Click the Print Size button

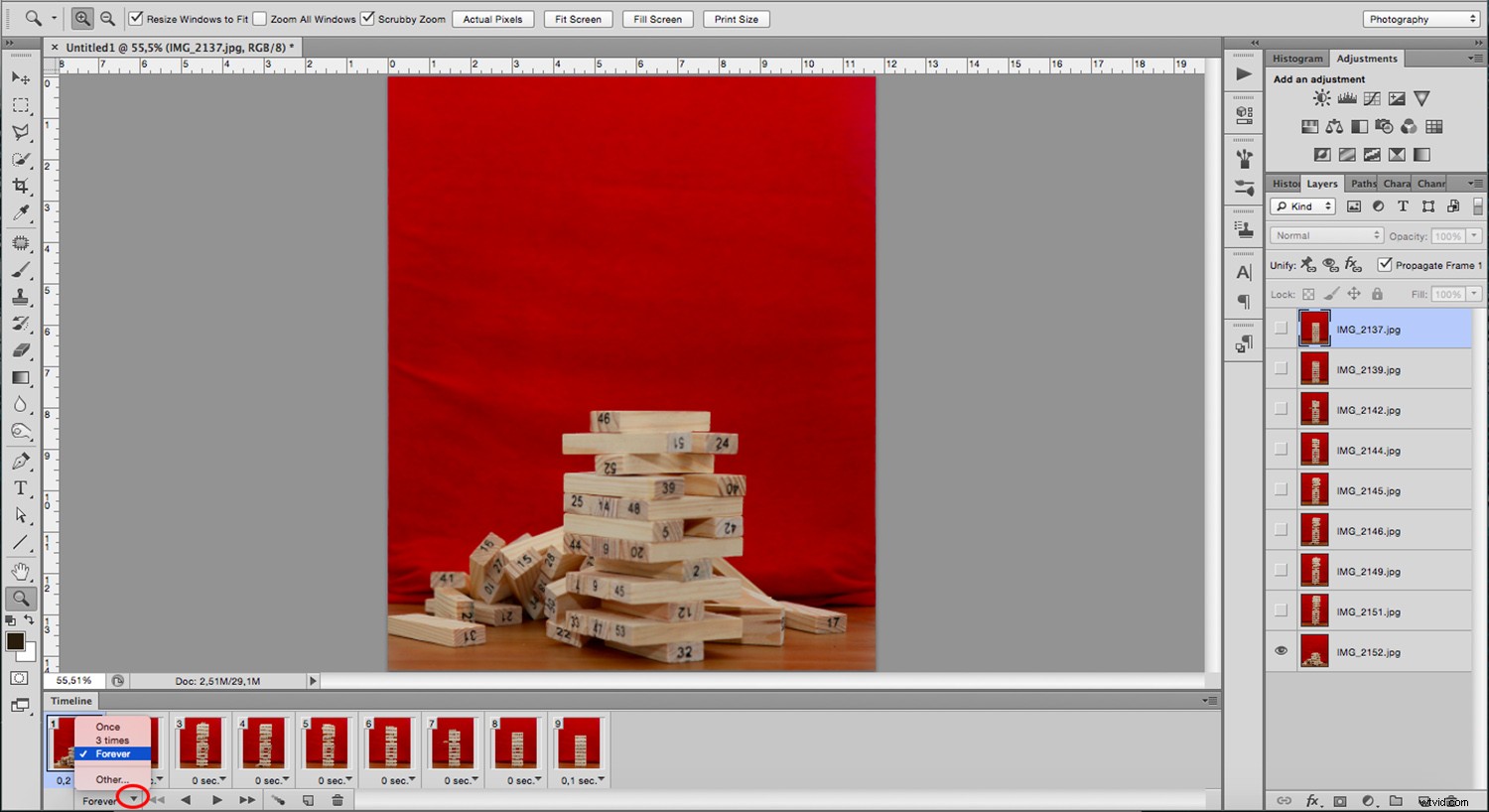point(736,18)
